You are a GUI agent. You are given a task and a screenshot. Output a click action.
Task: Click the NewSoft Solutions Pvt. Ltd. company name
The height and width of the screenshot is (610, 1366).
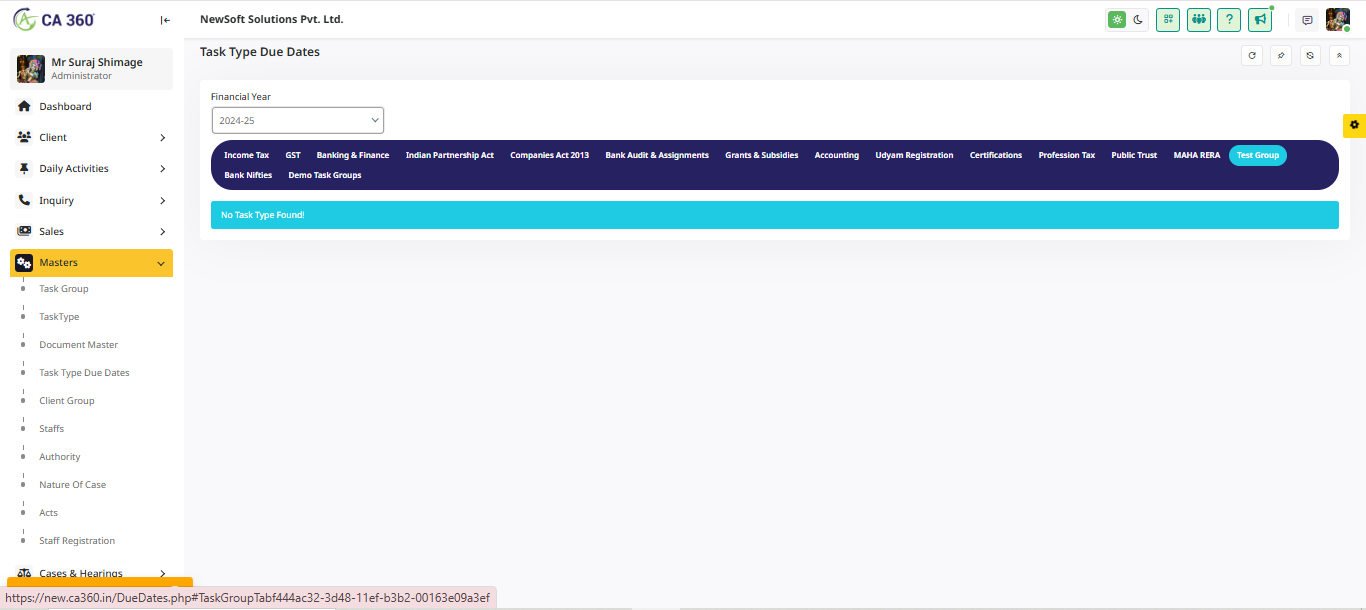point(272,20)
